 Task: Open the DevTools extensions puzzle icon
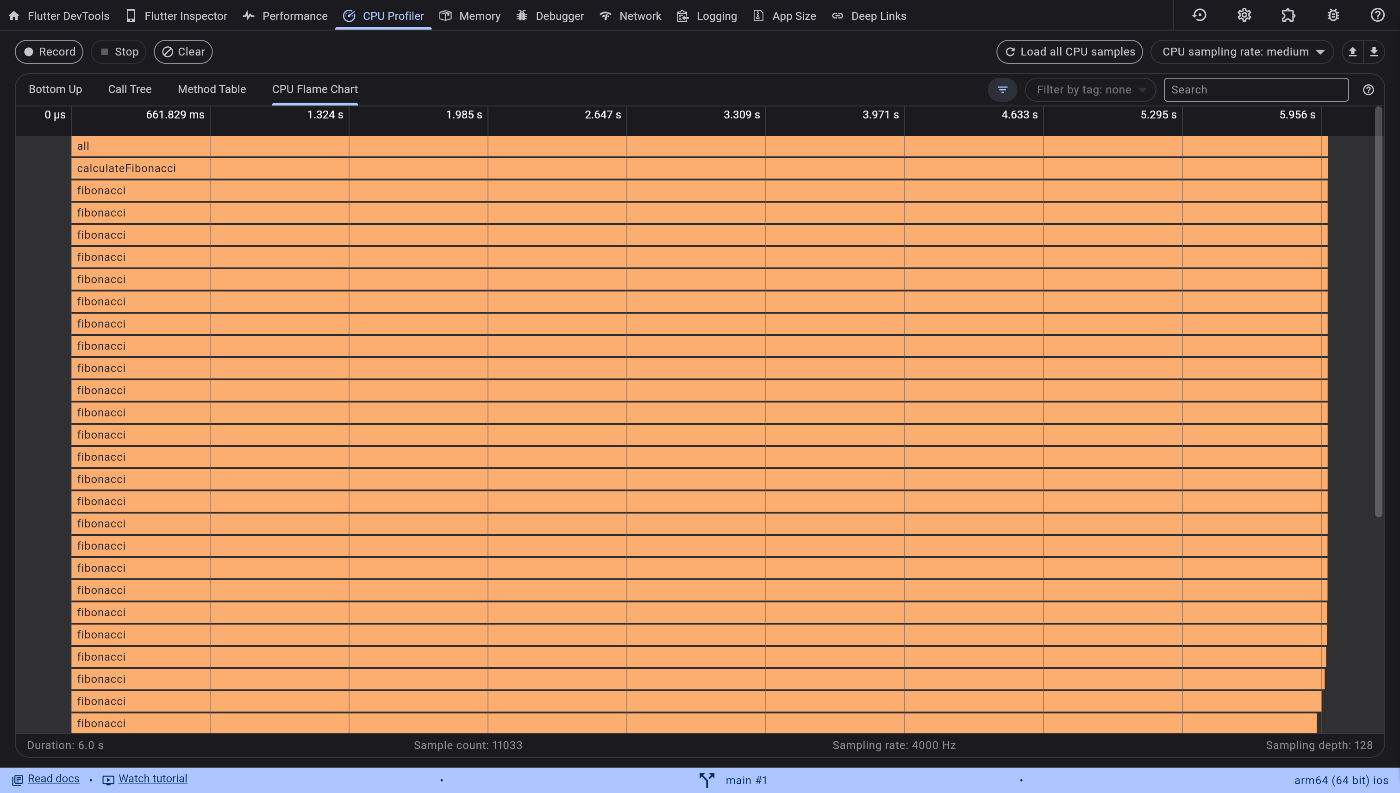tap(1288, 15)
